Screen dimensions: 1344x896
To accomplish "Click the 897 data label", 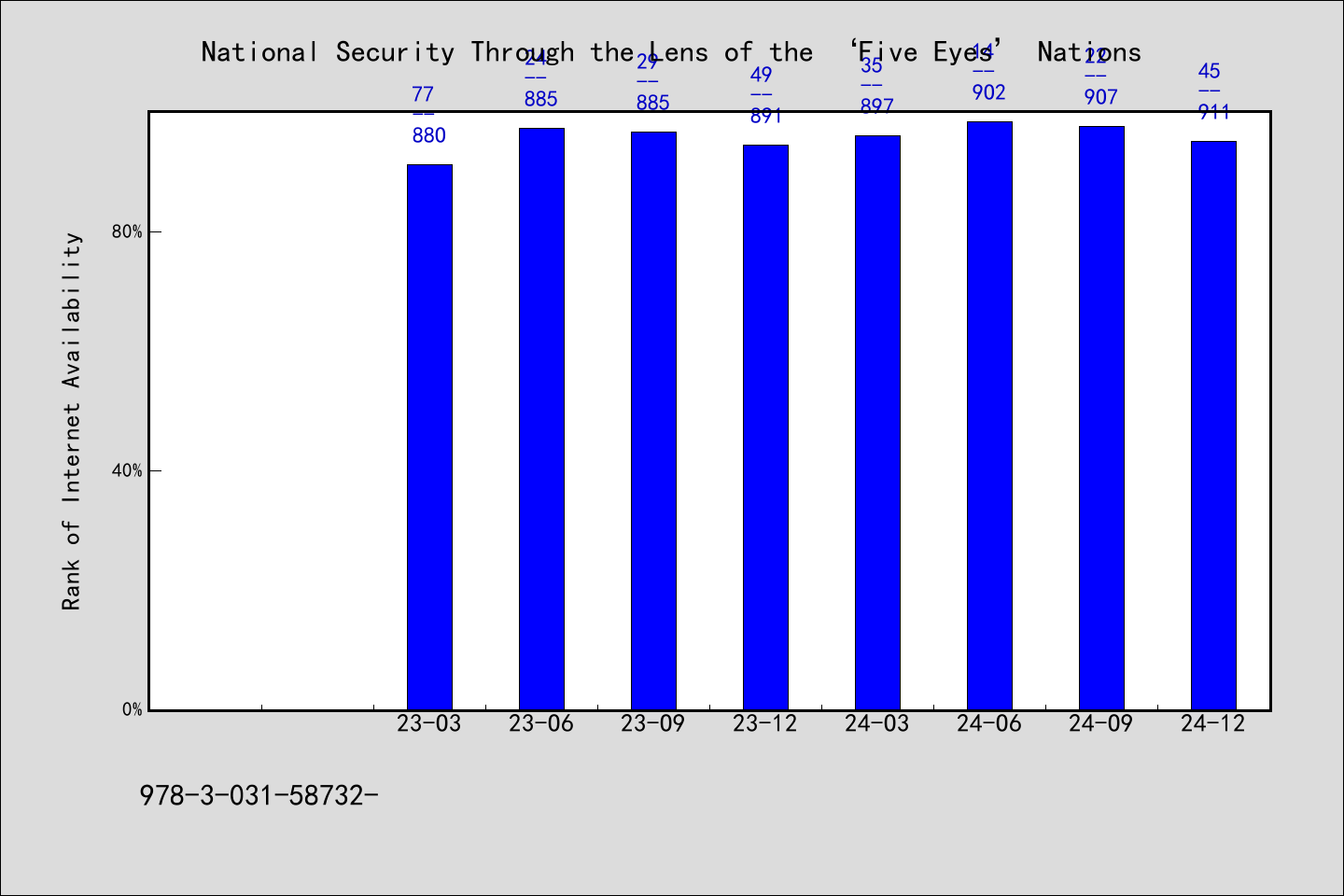I will (877, 106).
